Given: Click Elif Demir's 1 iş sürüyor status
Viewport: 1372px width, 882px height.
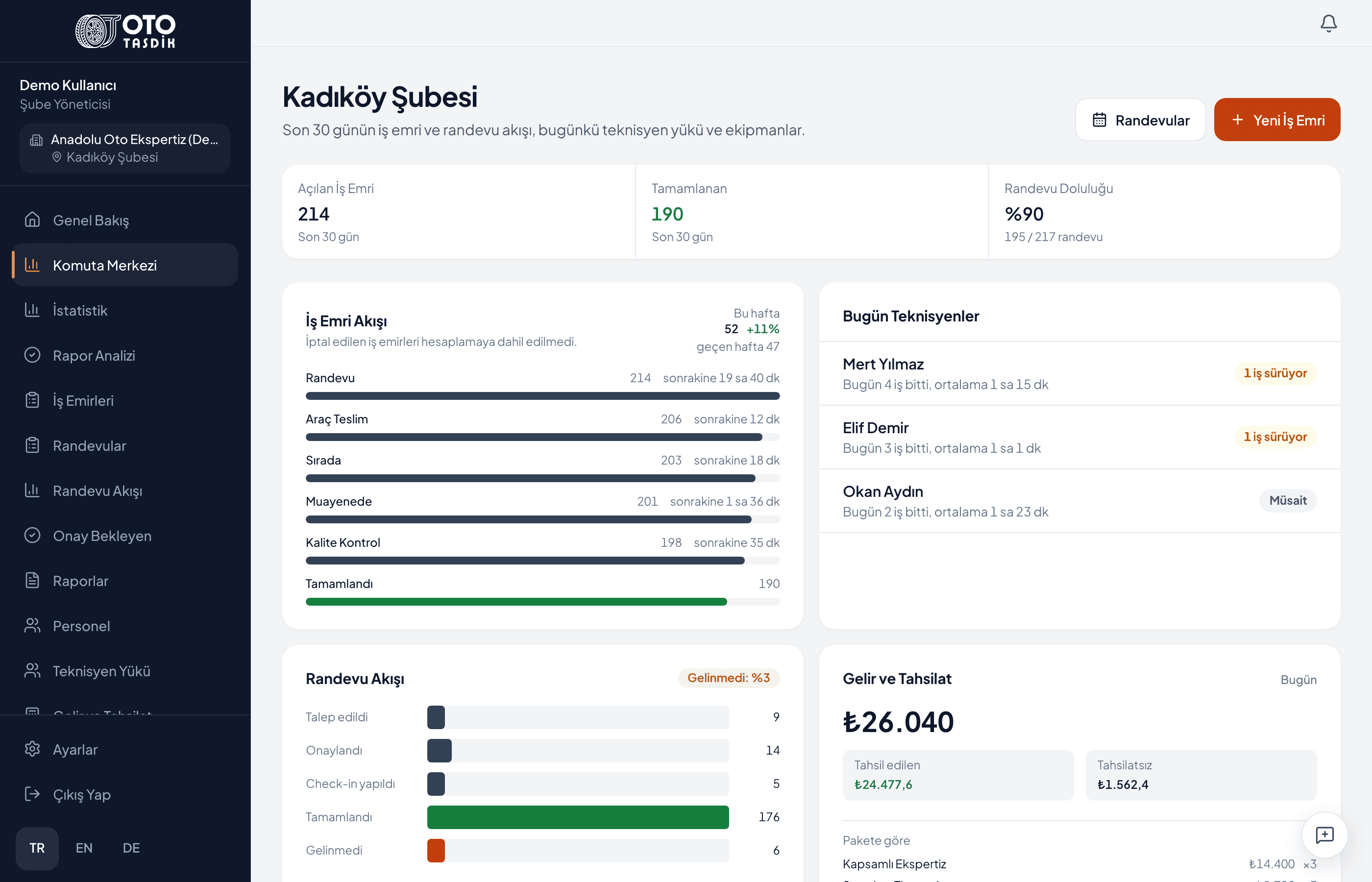Looking at the screenshot, I should 1275,437.
